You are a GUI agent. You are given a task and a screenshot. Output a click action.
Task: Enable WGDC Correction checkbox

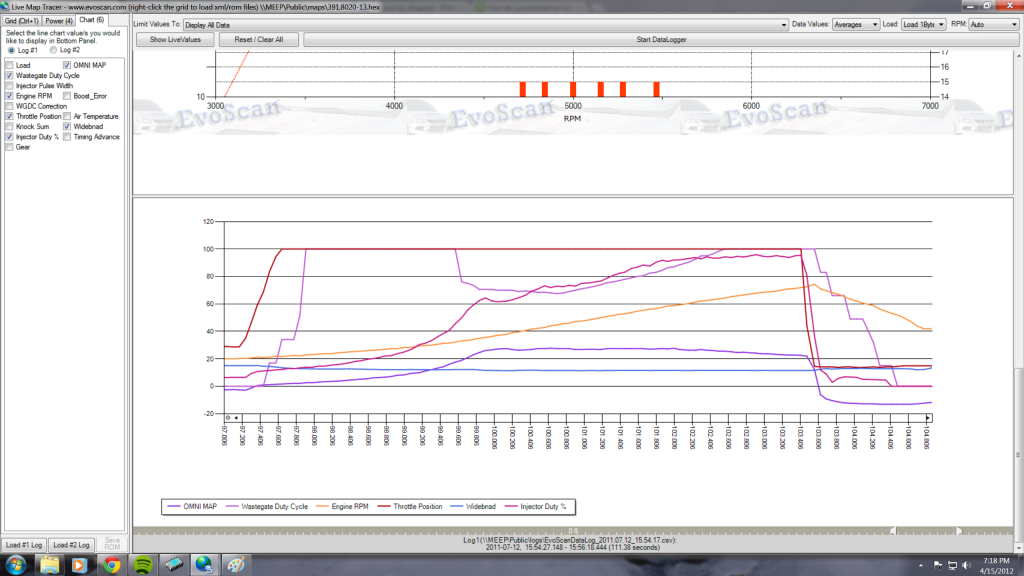click(9, 106)
